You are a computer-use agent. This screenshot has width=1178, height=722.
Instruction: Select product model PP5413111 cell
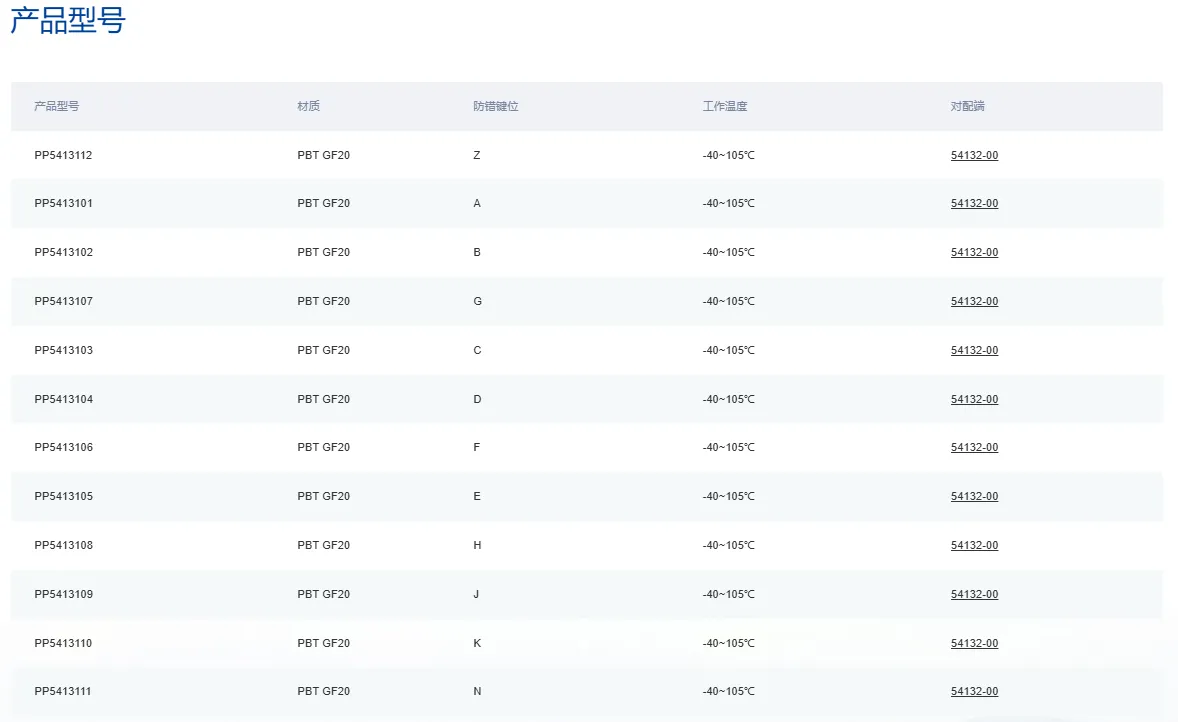tap(62, 691)
